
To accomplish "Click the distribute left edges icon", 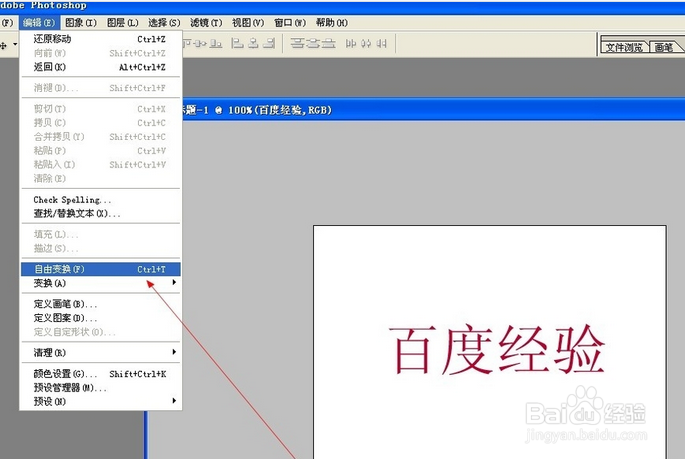I will point(351,43).
